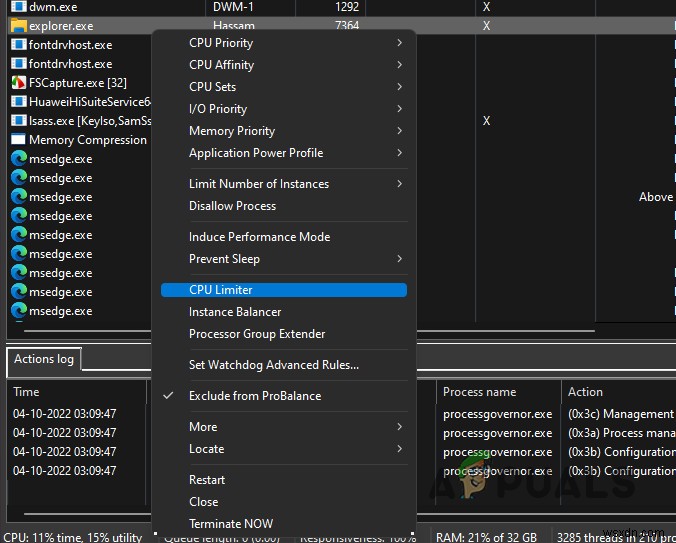This screenshot has width=676, height=543.
Task: Select Terminate NOW menu entry
Action: pyautogui.click(x=284, y=524)
